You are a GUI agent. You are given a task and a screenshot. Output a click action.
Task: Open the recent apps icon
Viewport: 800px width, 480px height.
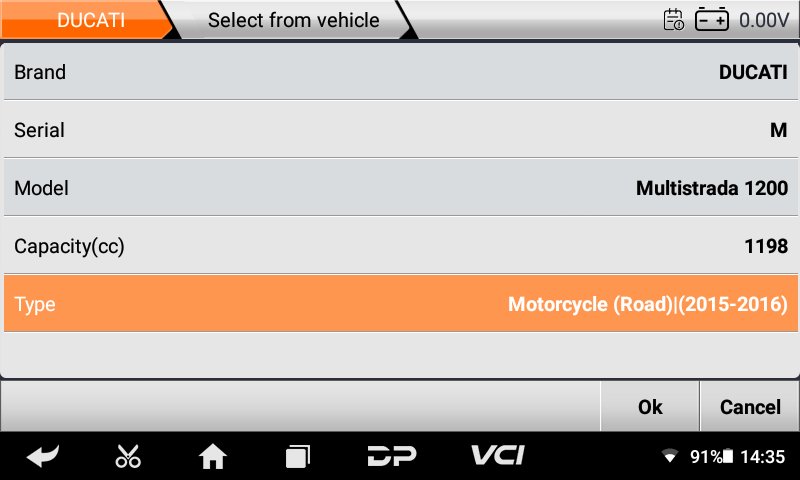pyautogui.click(x=297, y=457)
